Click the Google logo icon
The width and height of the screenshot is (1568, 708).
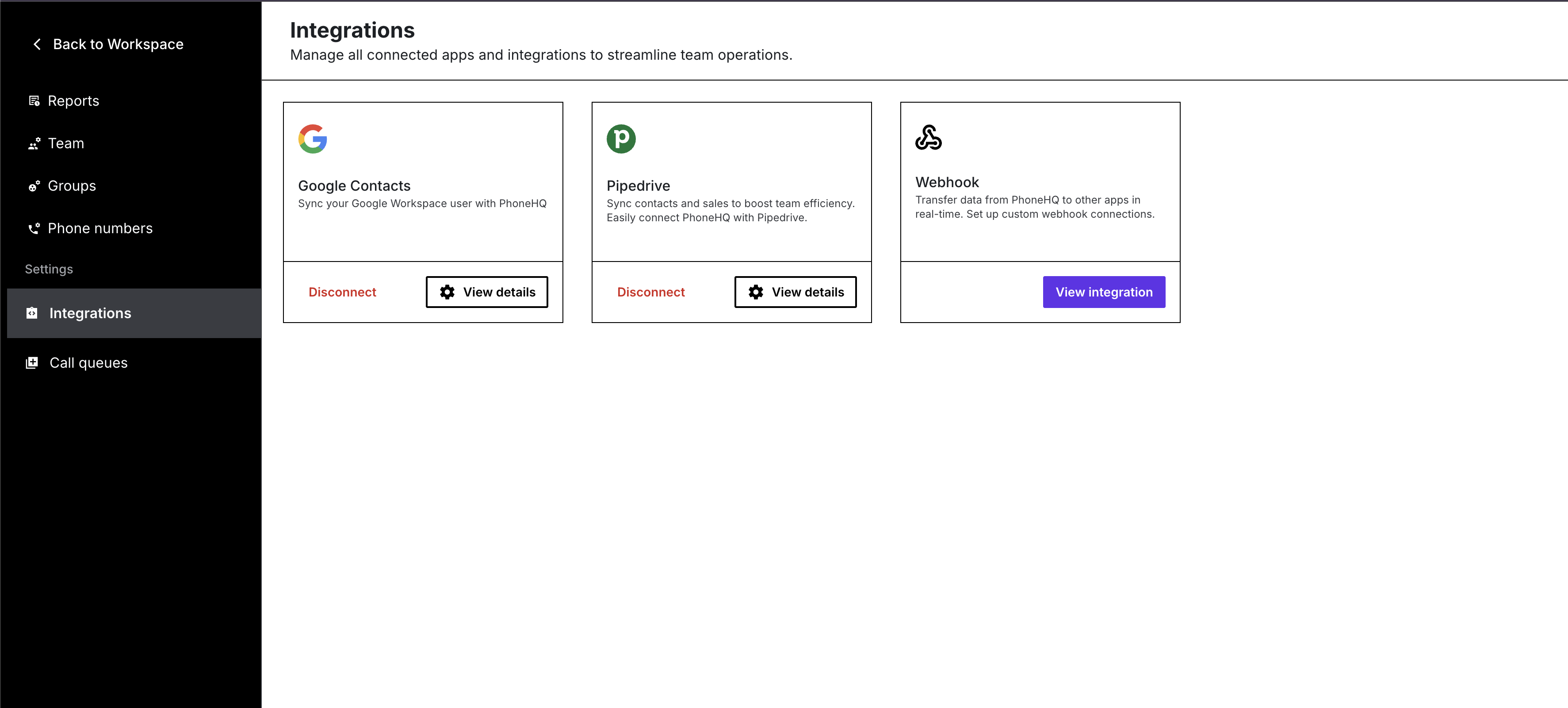pos(313,139)
